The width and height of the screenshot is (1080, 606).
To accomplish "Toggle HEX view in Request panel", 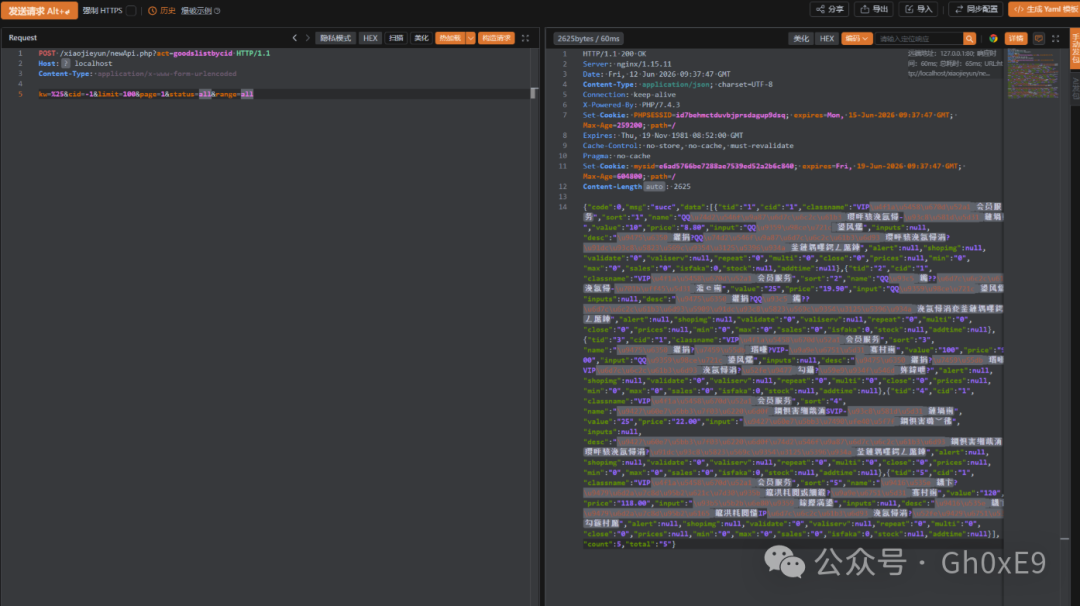I will tap(371, 38).
